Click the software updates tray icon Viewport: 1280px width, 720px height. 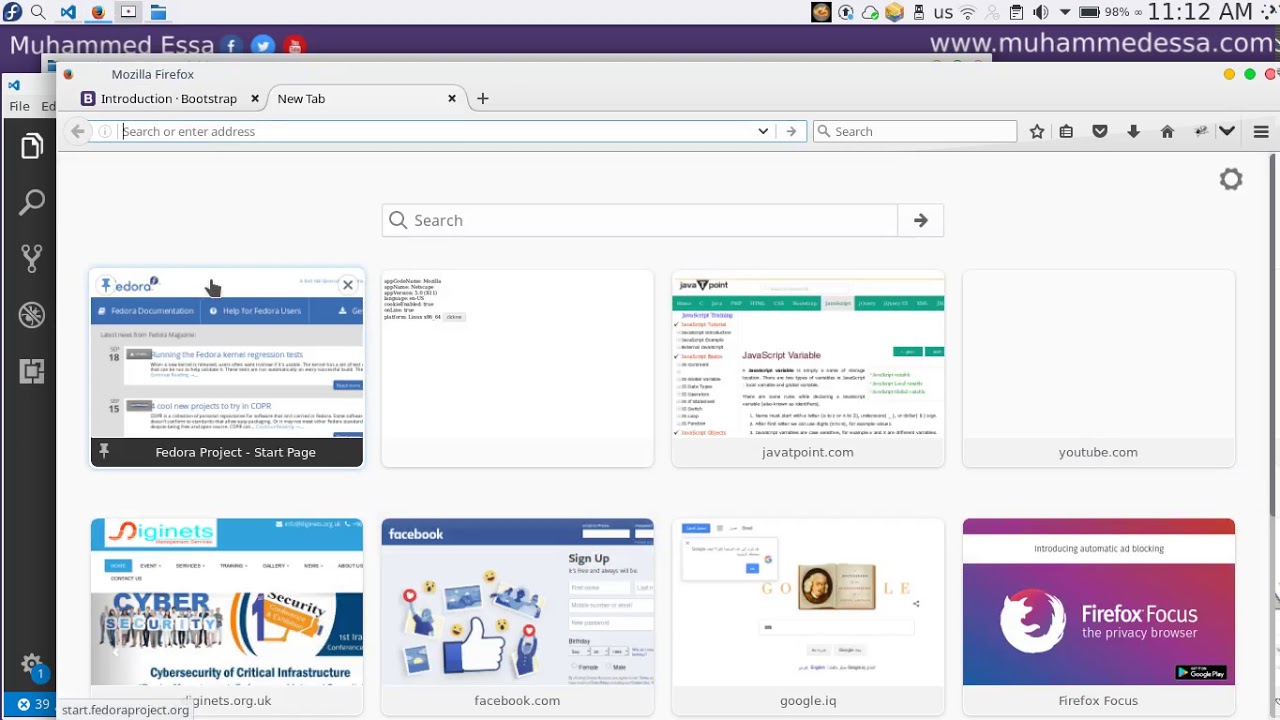coord(894,13)
